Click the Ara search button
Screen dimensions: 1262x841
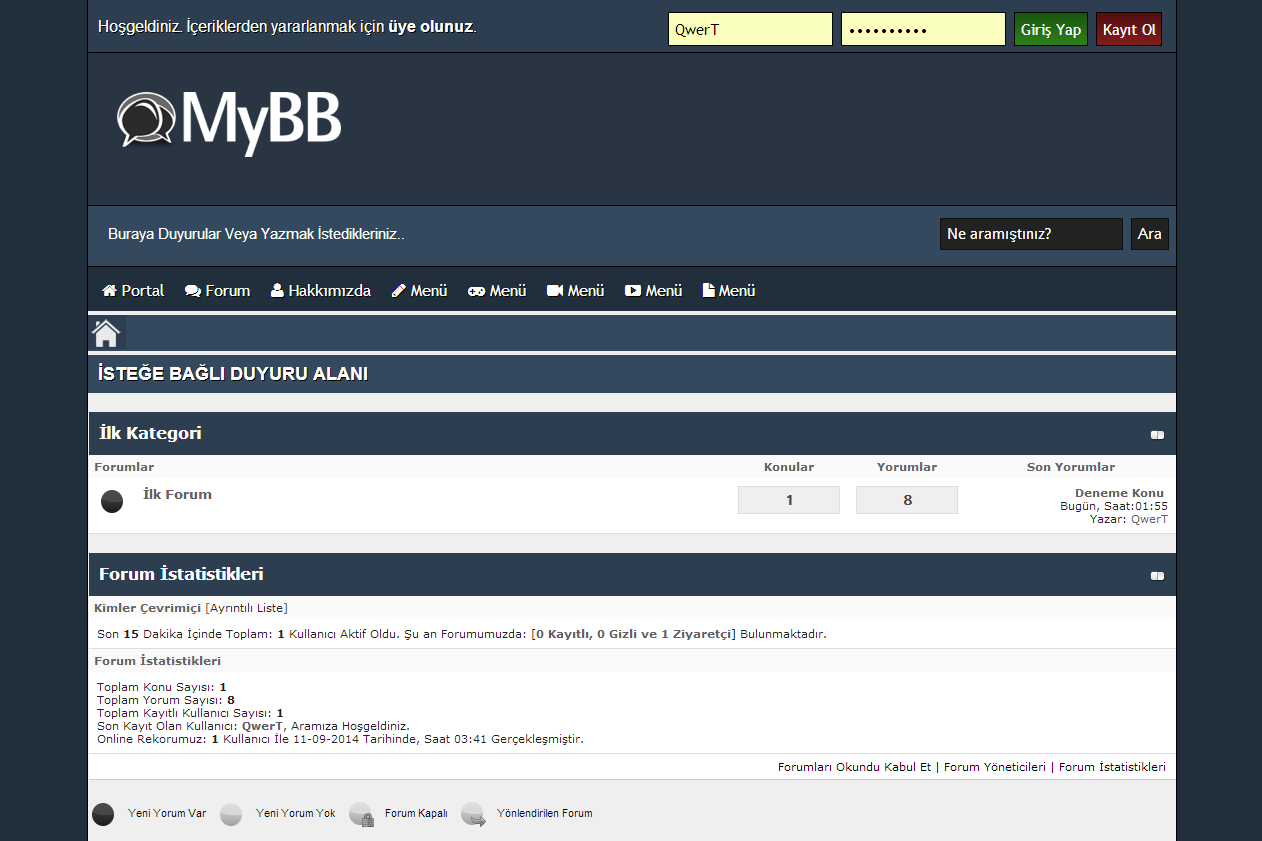(1149, 234)
